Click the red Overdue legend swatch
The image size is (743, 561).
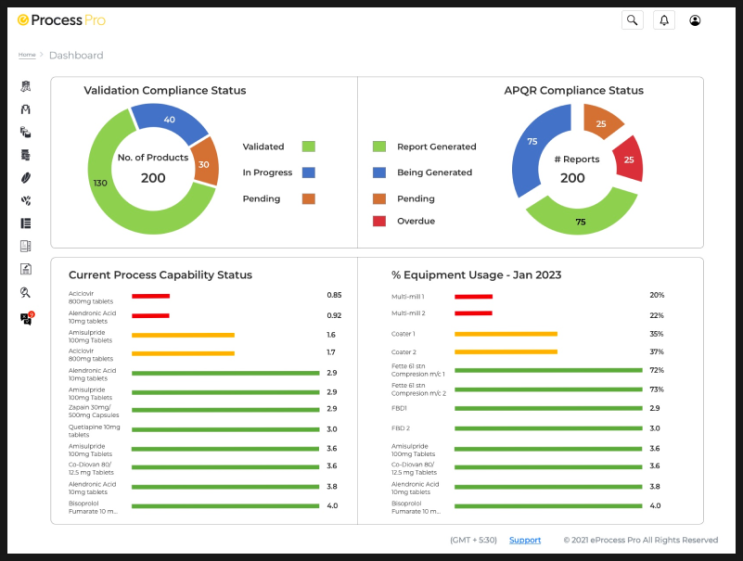[x=380, y=221]
